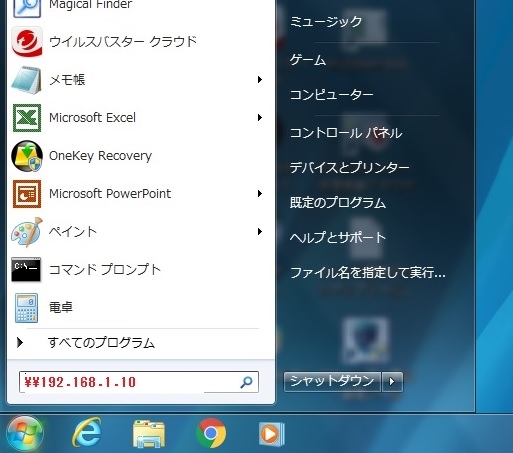
Task: Open the Explorer folder icon in the taskbar
Action: coord(149,434)
